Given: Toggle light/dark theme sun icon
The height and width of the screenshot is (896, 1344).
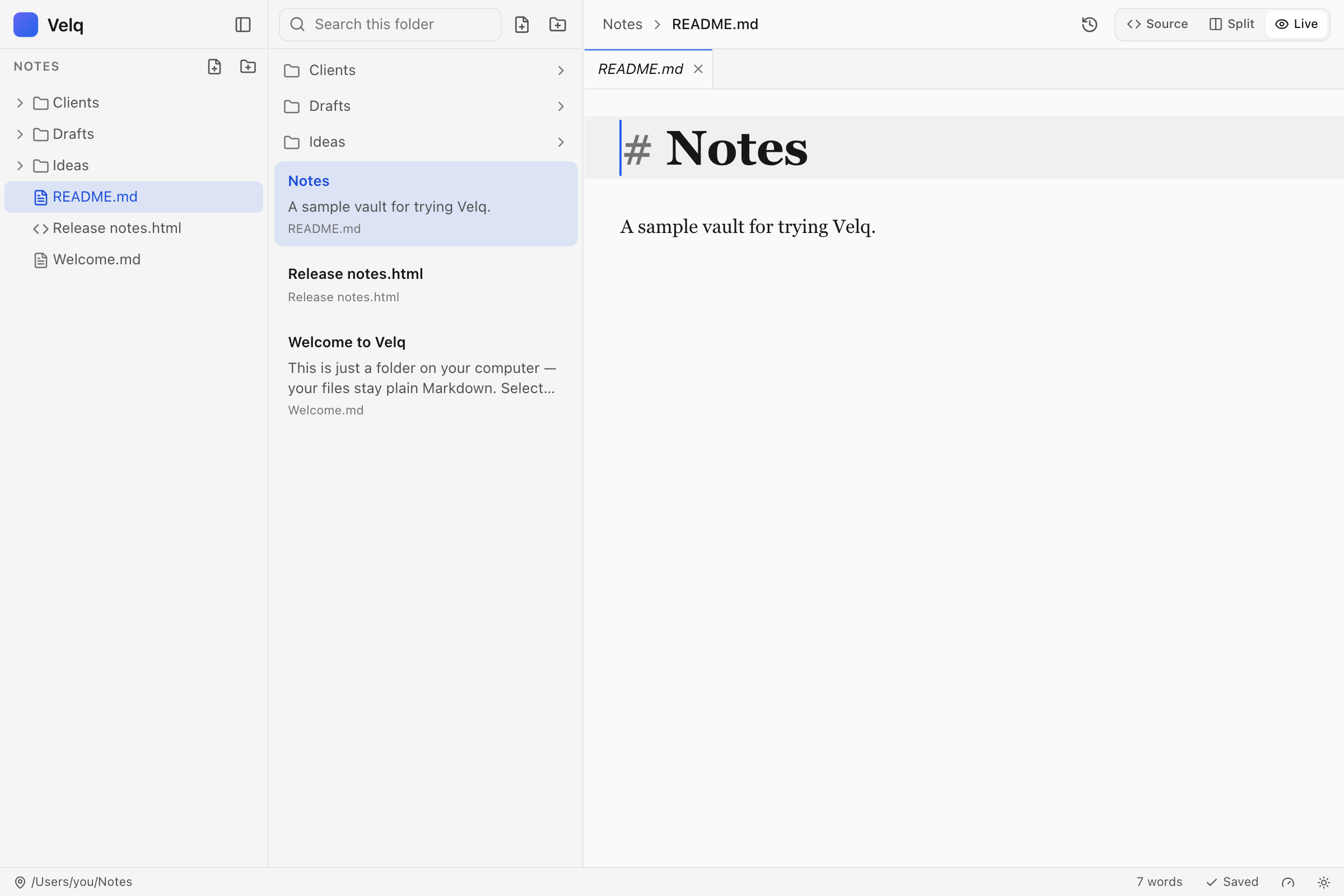Looking at the screenshot, I should pyautogui.click(x=1323, y=883).
